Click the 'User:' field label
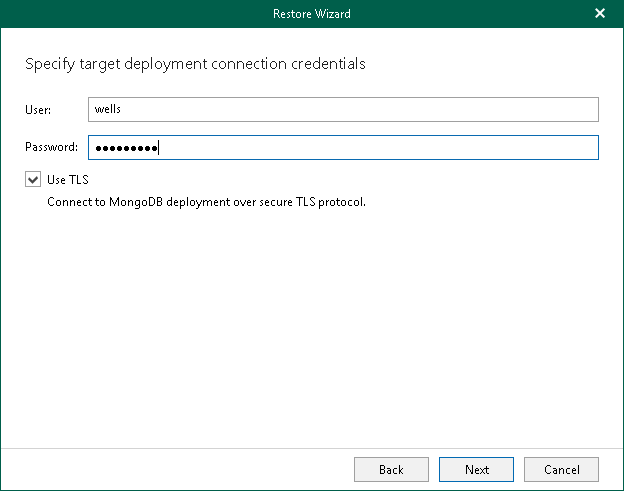624x491 pixels. (x=39, y=109)
